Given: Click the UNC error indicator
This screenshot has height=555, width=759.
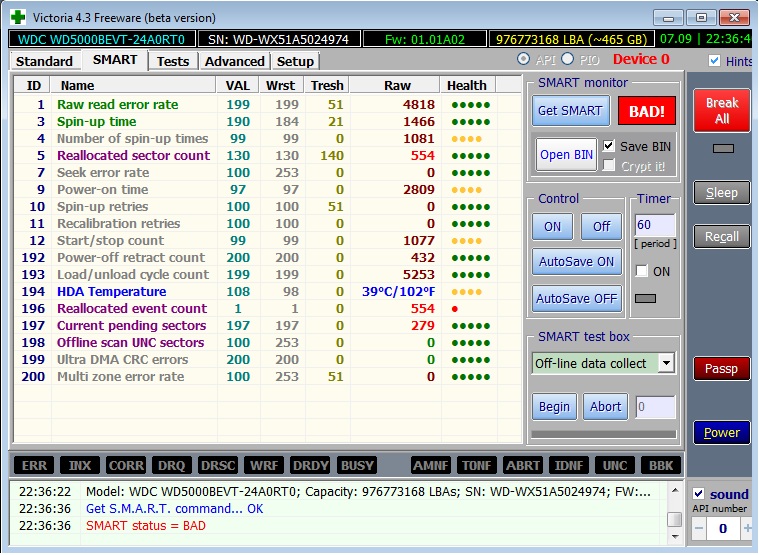Looking at the screenshot, I should tap(615, 465).
